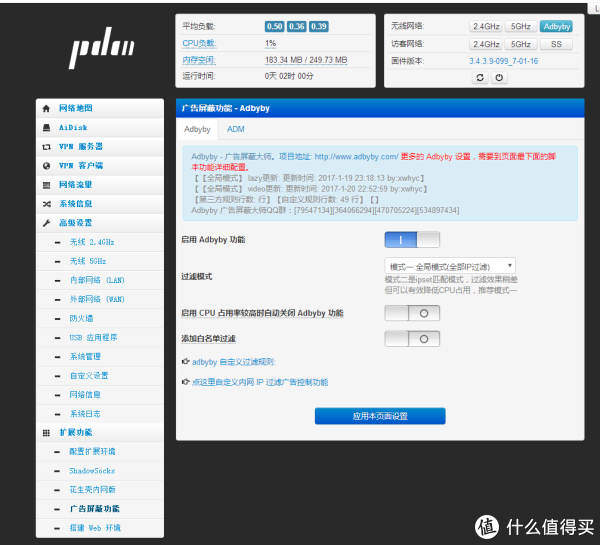Click the 0.36 load average badge
The height and width of the screenshot is (545, 600).
[297, 26]
